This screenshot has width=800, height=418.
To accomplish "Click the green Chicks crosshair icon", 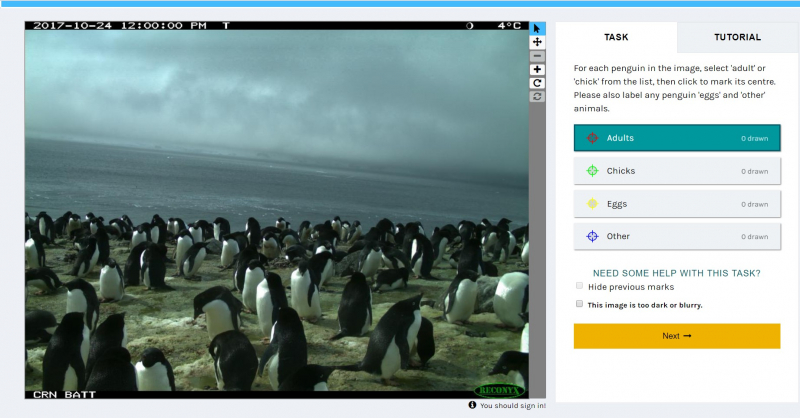I will tap(592, 171).
